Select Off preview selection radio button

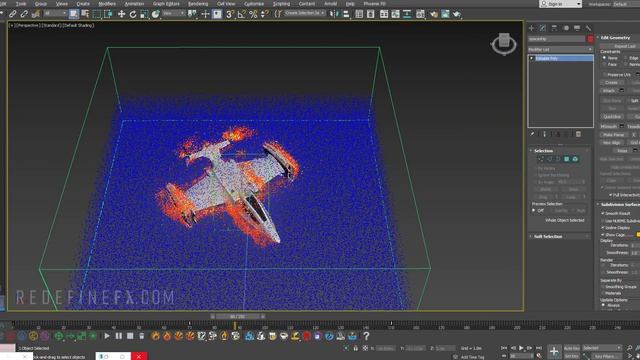(x=533, y=211)
